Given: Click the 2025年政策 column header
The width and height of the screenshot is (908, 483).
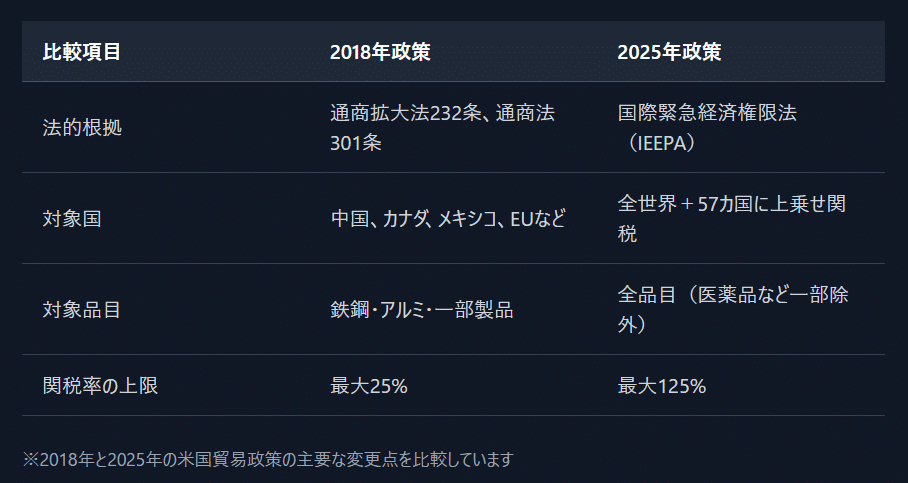Looking at the screenshot, I should tap(669, 52).
